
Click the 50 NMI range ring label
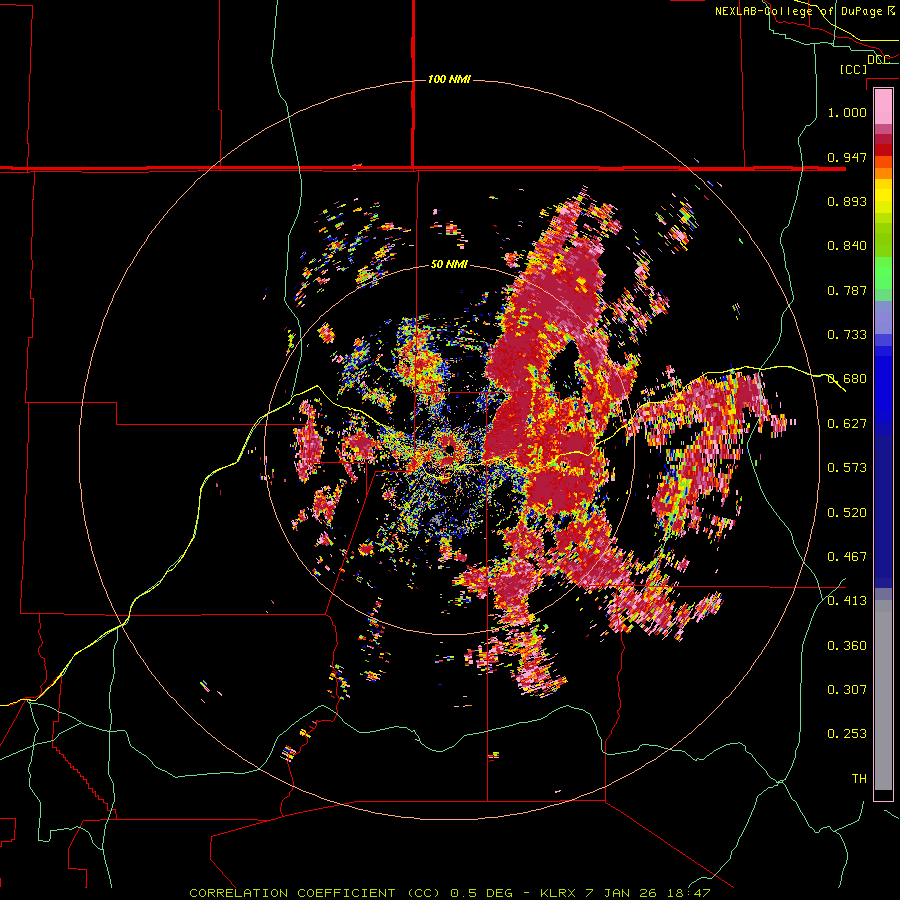click(x=449, y=264)
